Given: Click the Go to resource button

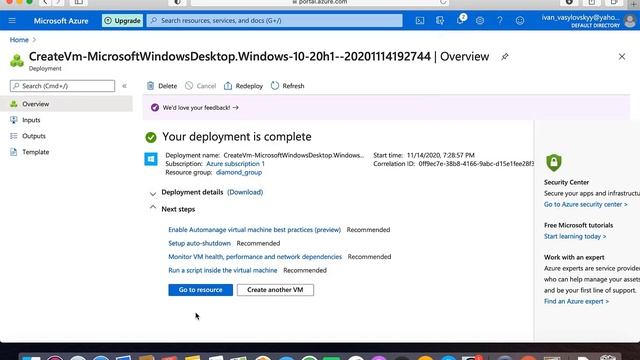Looking at the screenshot, I should pyautogui.click(x=200, y=290).
